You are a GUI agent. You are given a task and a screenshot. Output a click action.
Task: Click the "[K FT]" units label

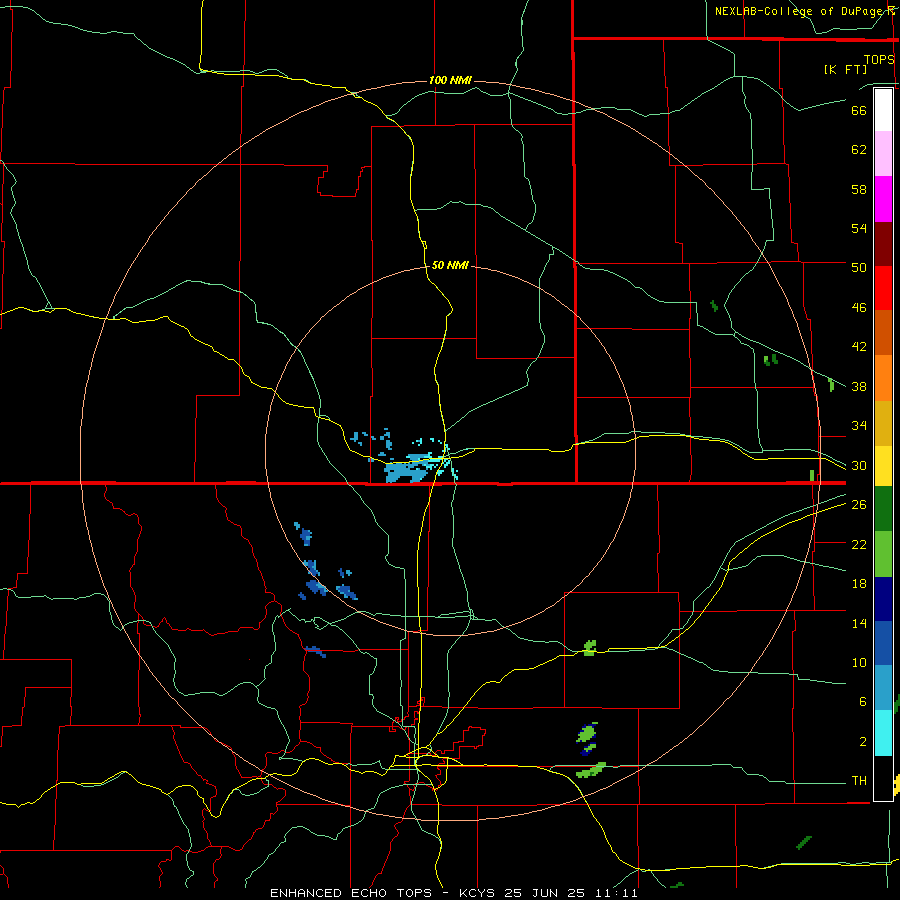845,70
